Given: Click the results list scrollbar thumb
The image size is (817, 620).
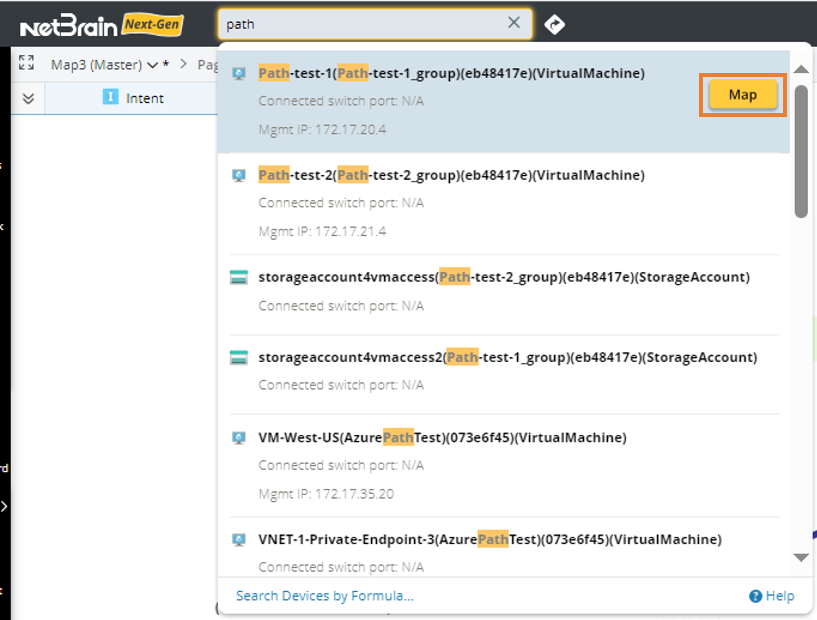Looking at the screenshot, I should [x=801, y=150].
